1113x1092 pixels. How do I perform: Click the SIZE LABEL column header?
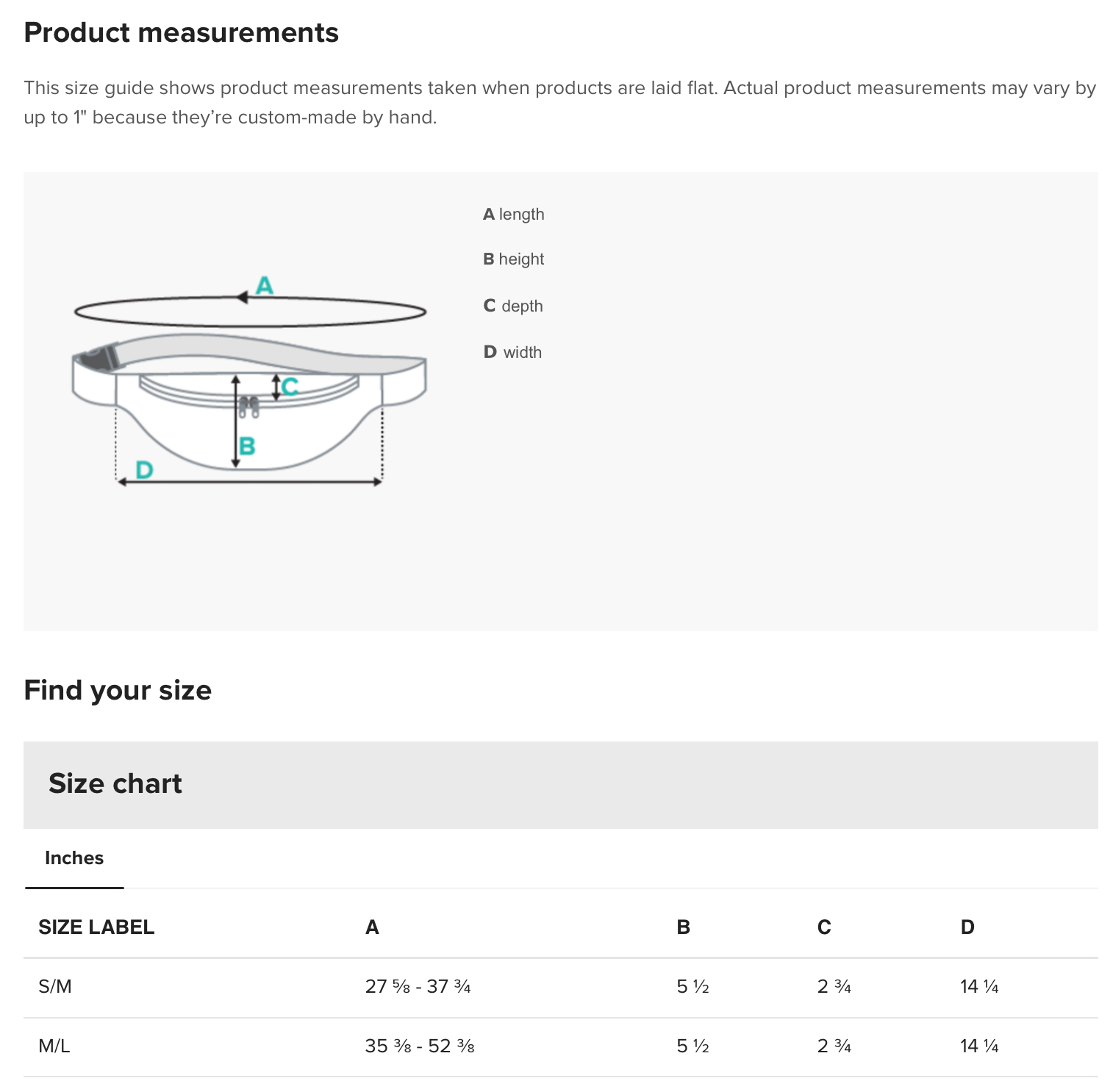[96, 927]
